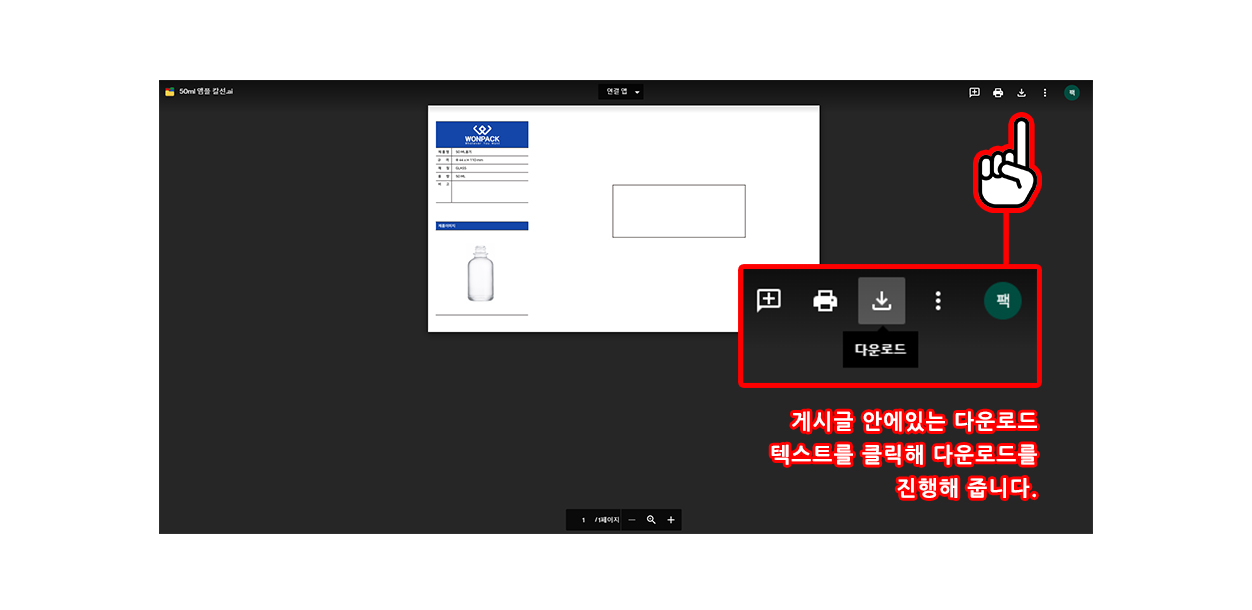The height and width of the screenshot is (610, 1252).
Task: Click the small print icon in the viewer header
Action: point(998,92)
